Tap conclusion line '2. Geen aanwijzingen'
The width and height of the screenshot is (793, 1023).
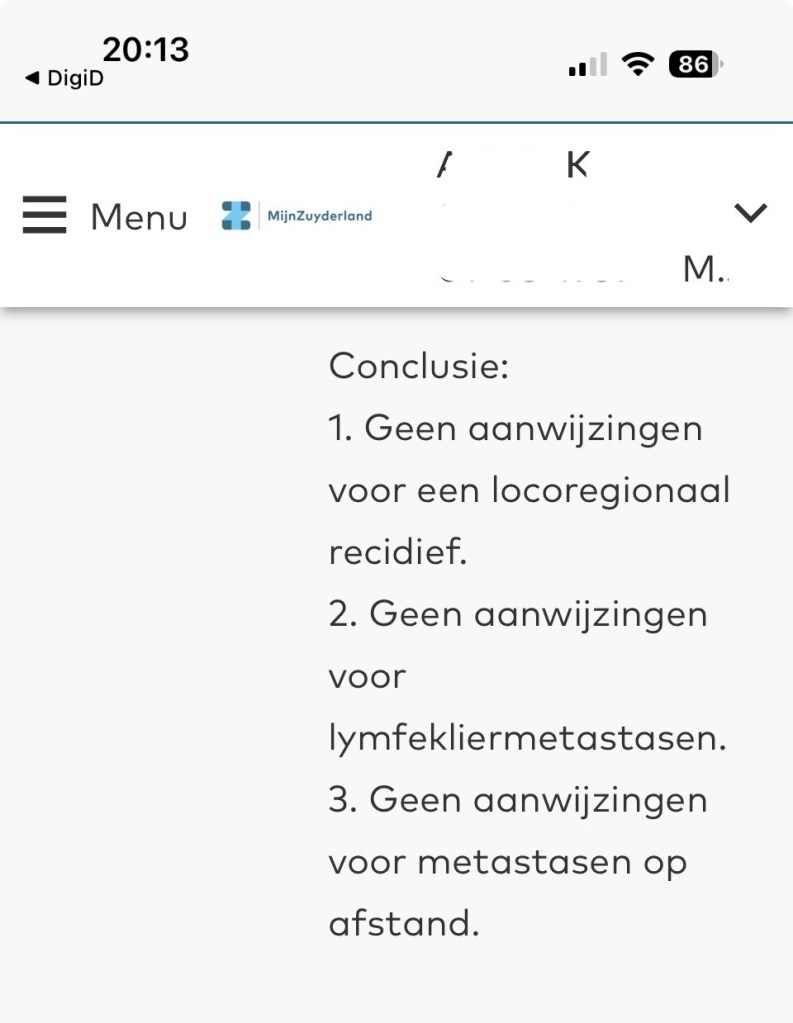517,614
